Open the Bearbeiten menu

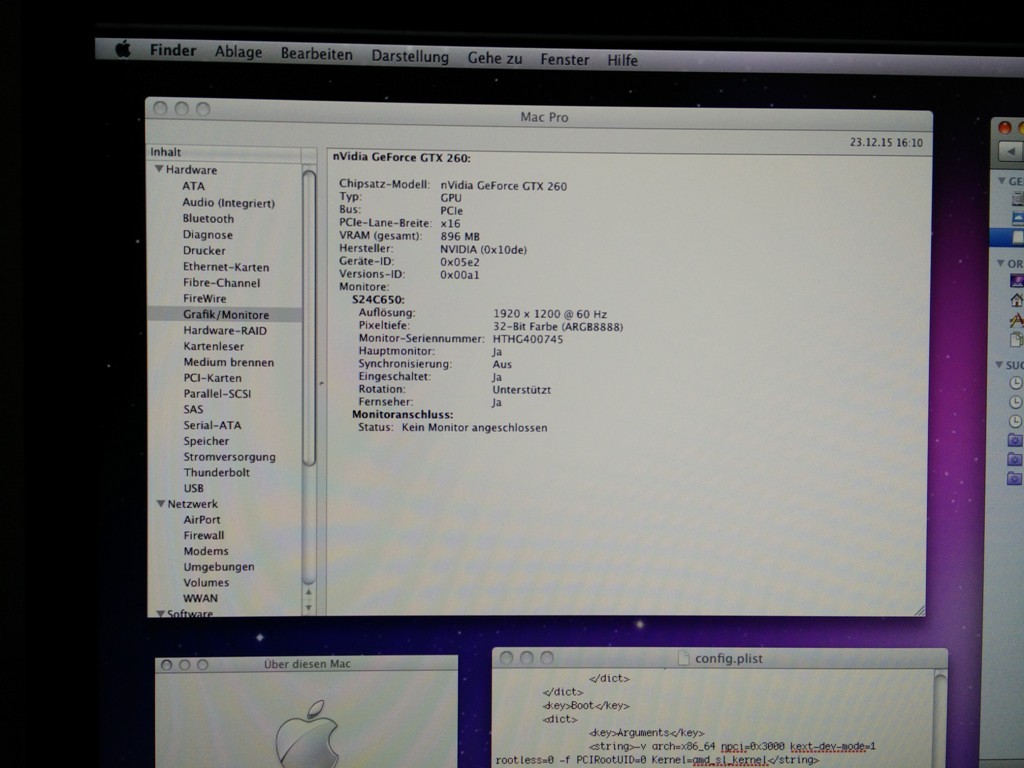317,54
